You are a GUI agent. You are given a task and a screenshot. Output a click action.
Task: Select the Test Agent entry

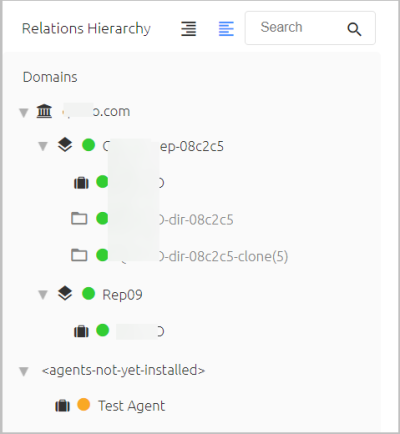click(x=131, y=406)
